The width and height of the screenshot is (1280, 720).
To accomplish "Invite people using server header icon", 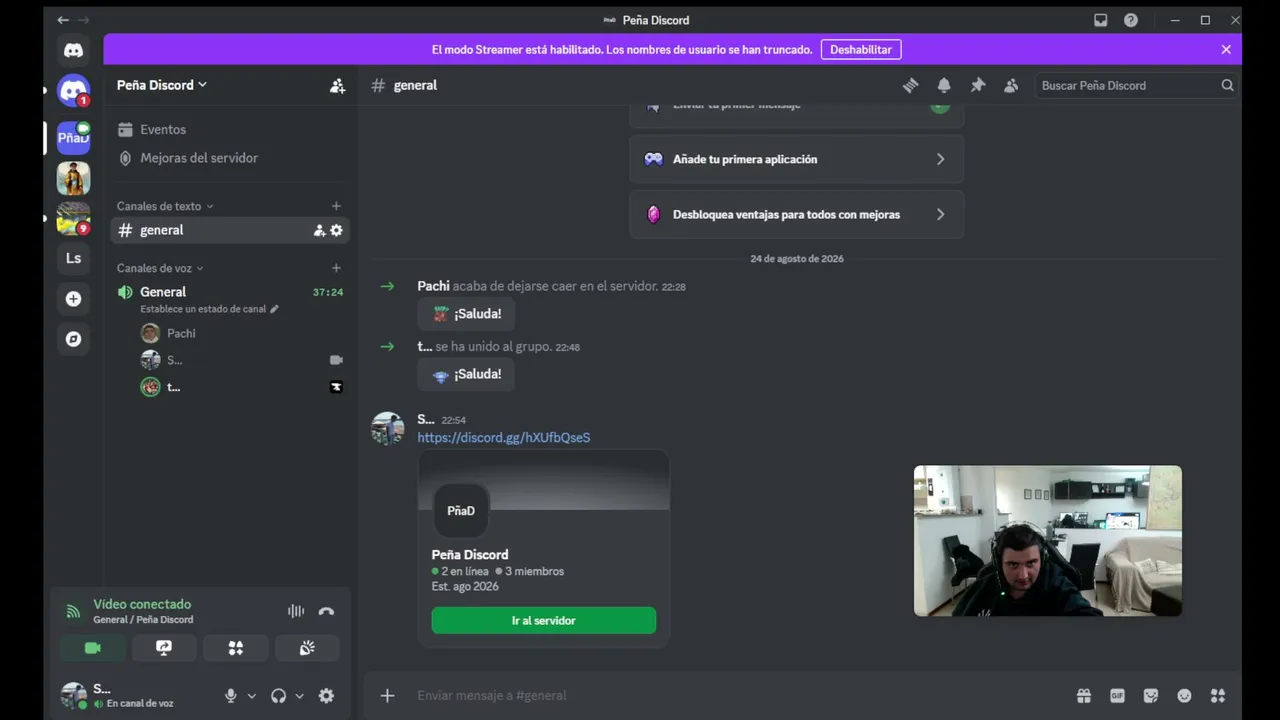I will (x=337, y=86).
